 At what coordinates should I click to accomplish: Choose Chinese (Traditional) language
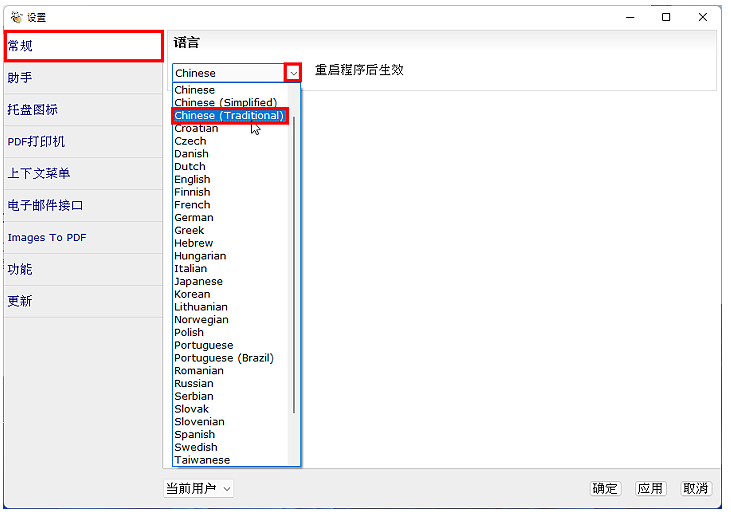point(230,116)
